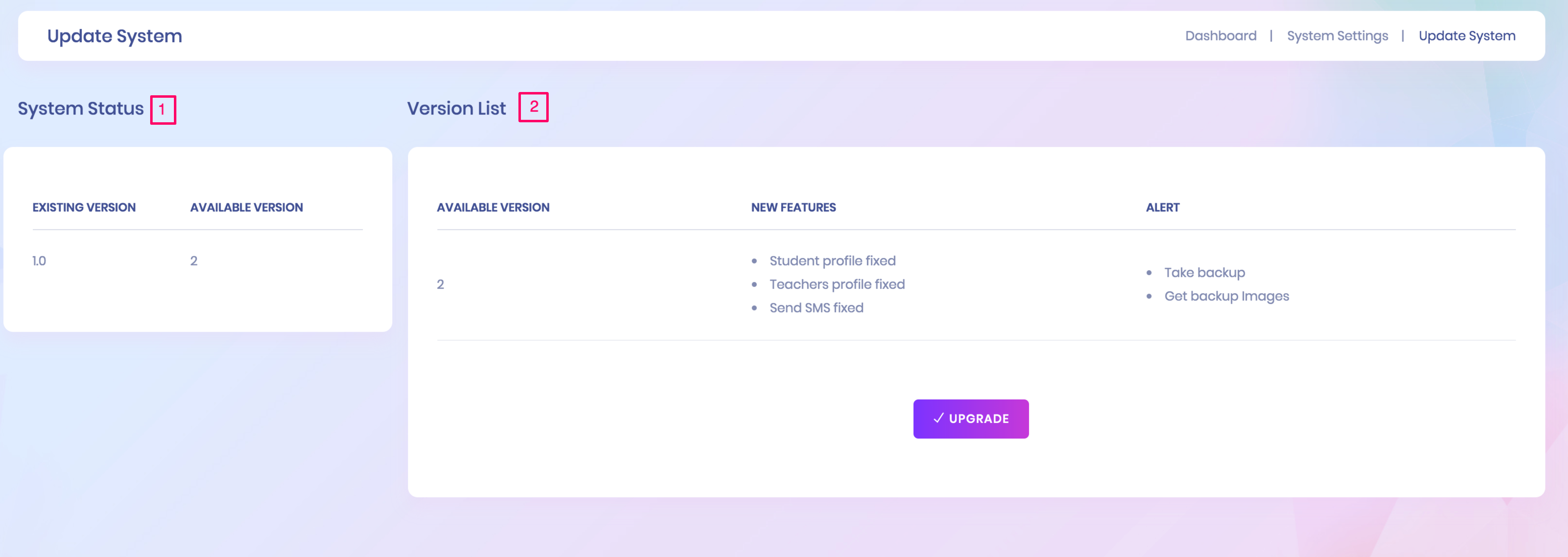Click the Get backup Images alert
Screen dimensions: 1568x557
coord(1226,296)
